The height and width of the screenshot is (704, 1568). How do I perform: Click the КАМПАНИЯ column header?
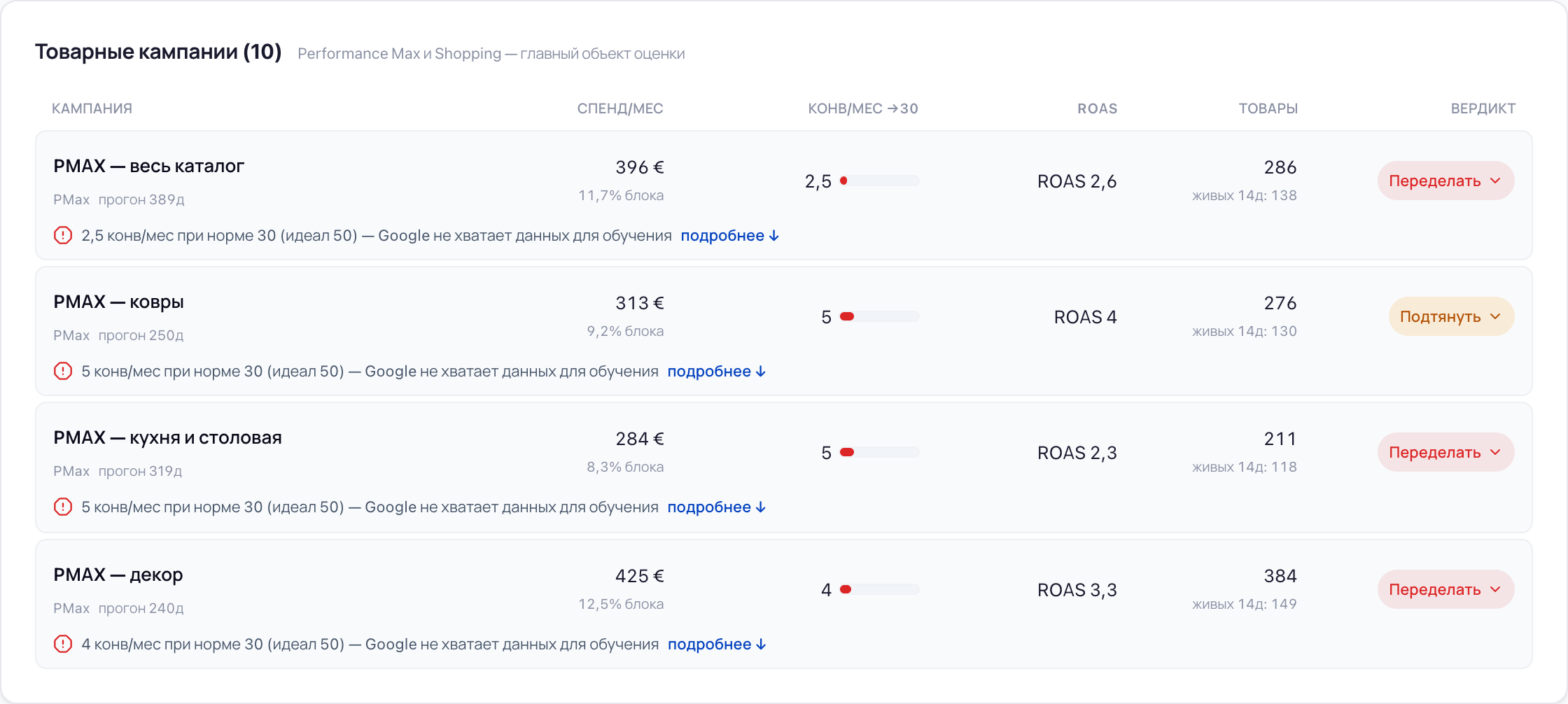92,108
